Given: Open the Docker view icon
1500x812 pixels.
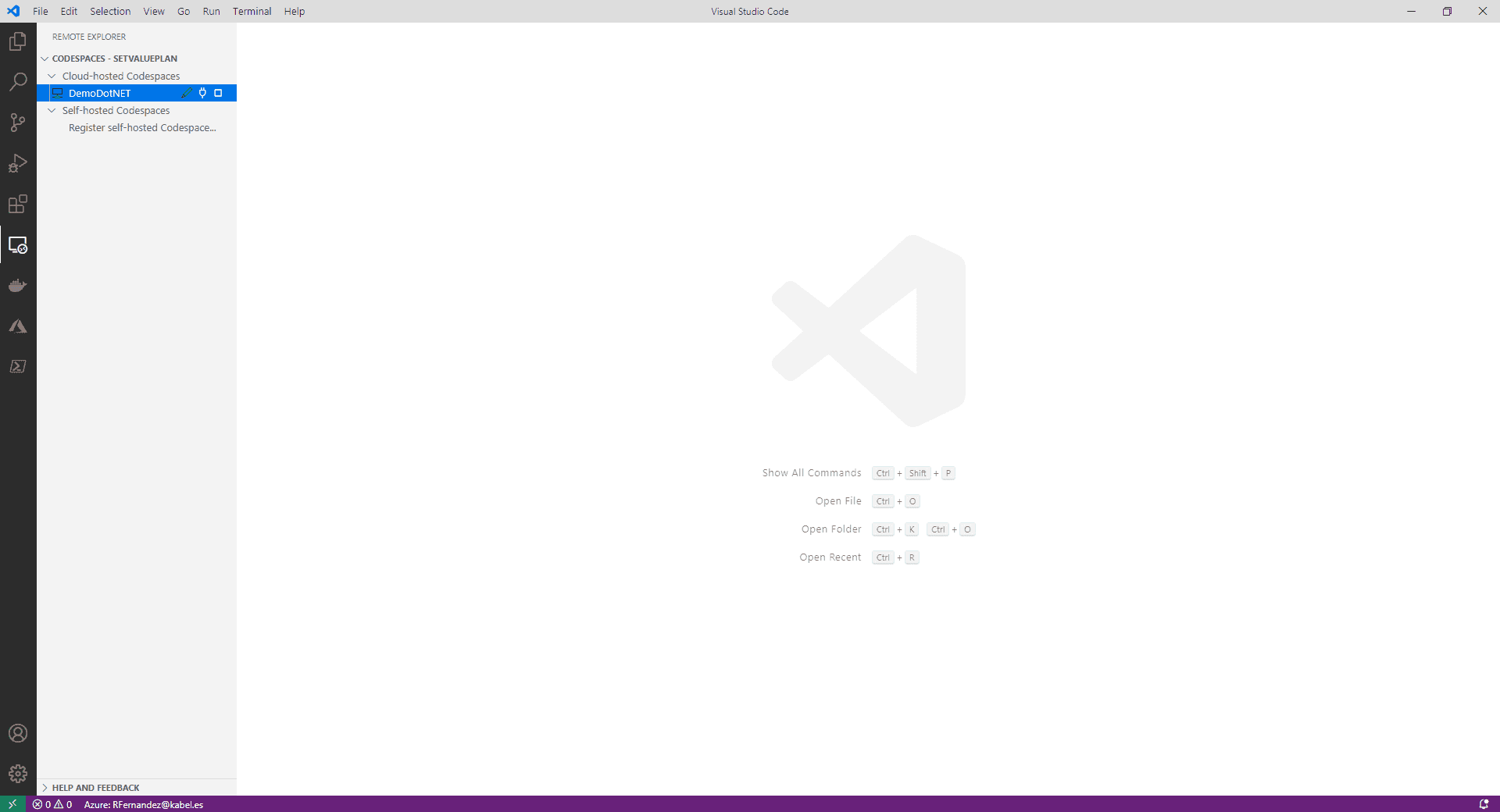Looking at the screenshot, I should (x=18, y=285).
